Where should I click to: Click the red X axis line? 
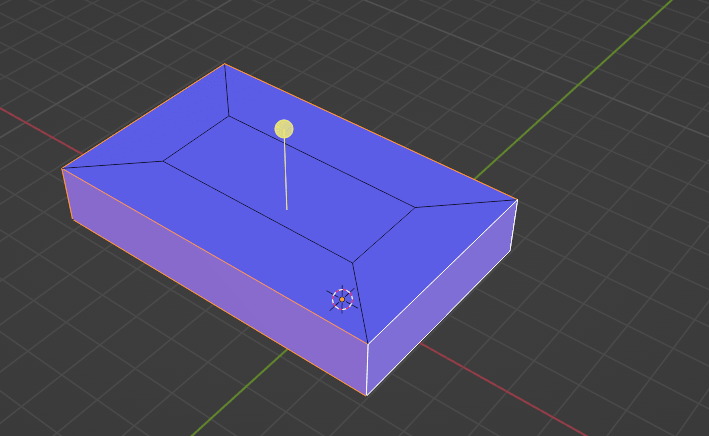point(30,120)
